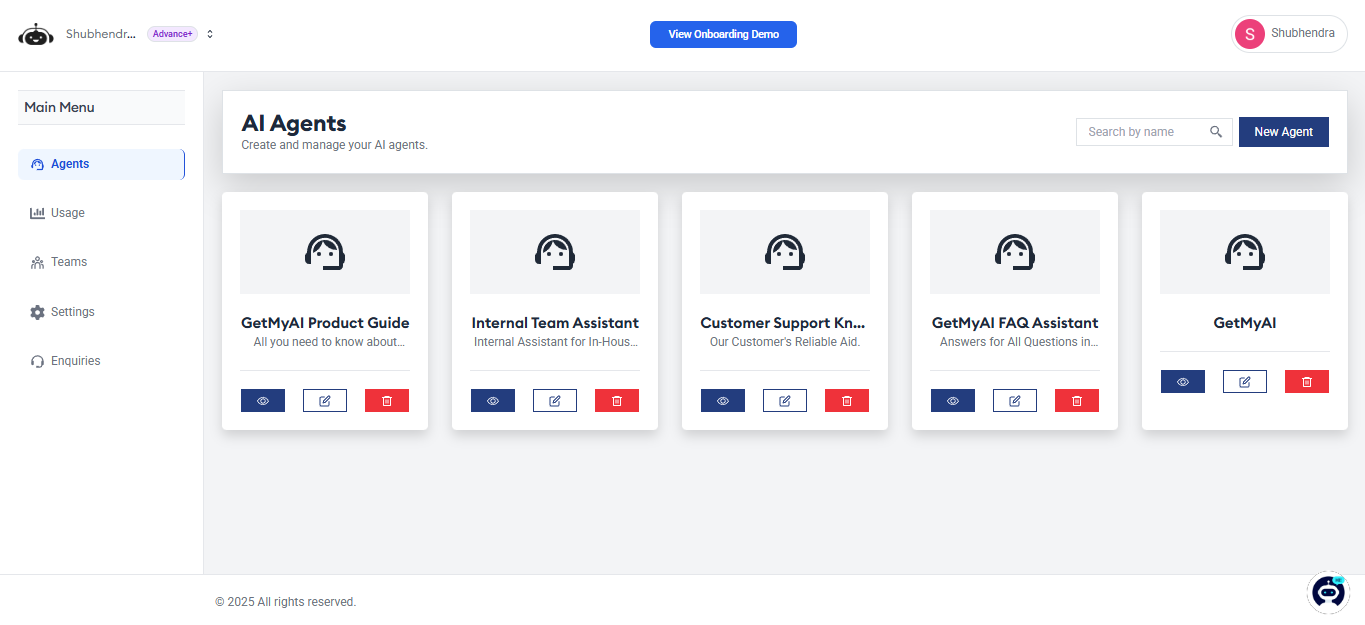1365x625 pixels.
Task: Delete the Internal Team Assistant agent
Action: [x=617, y=401]
